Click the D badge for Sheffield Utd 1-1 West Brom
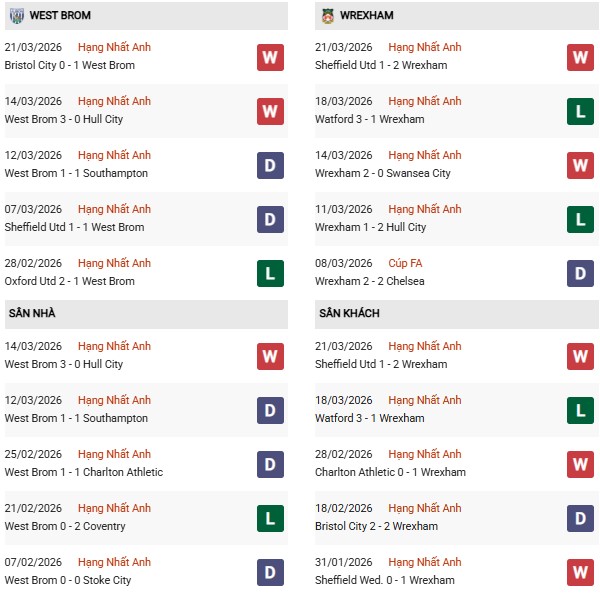The image size is (600, 593). point(270,219)
